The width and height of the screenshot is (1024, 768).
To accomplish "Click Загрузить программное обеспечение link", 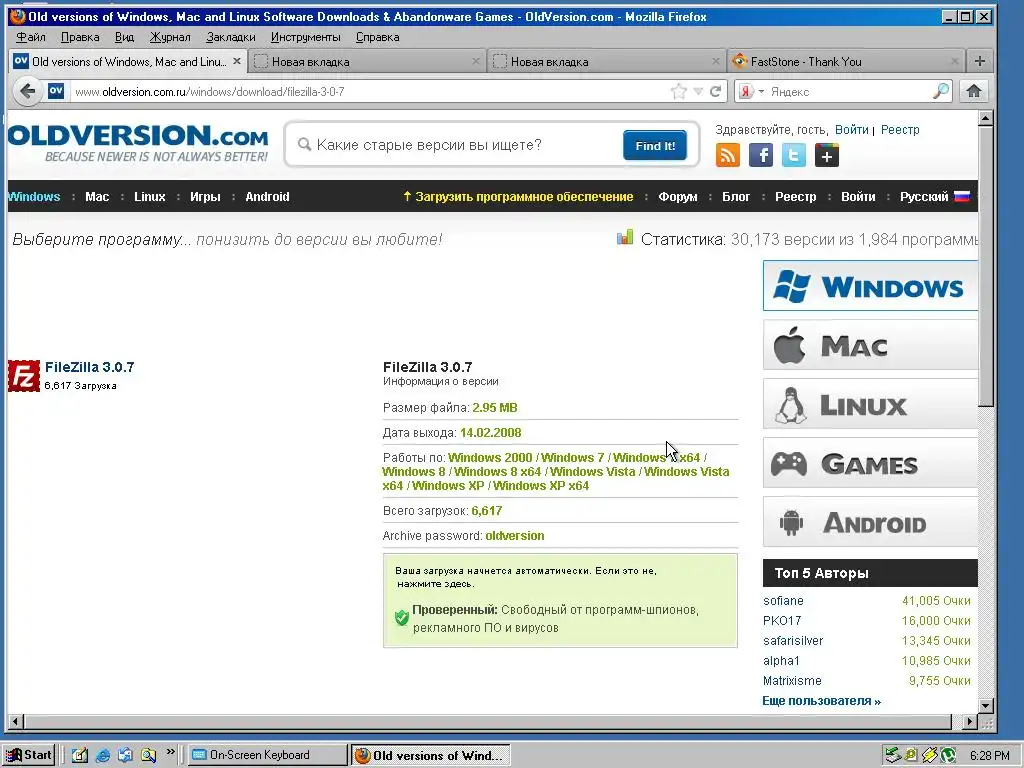I will click(518, 197).
